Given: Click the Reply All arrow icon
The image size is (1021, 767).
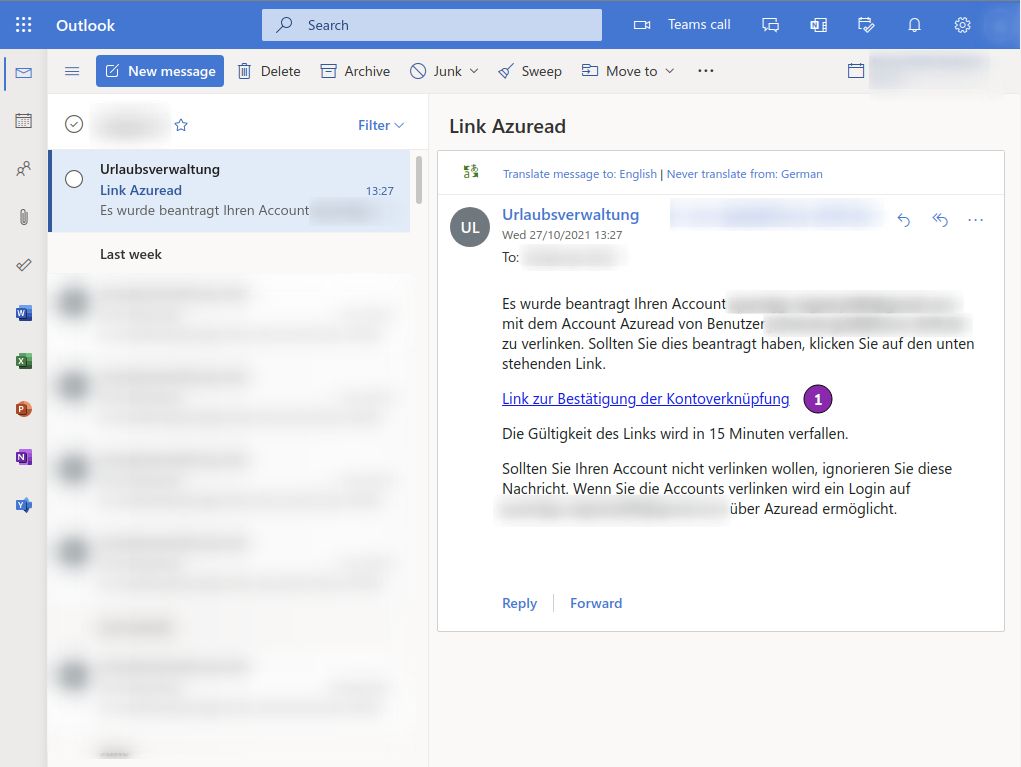Looking at the screenshot, I should [x=940, y=220].
